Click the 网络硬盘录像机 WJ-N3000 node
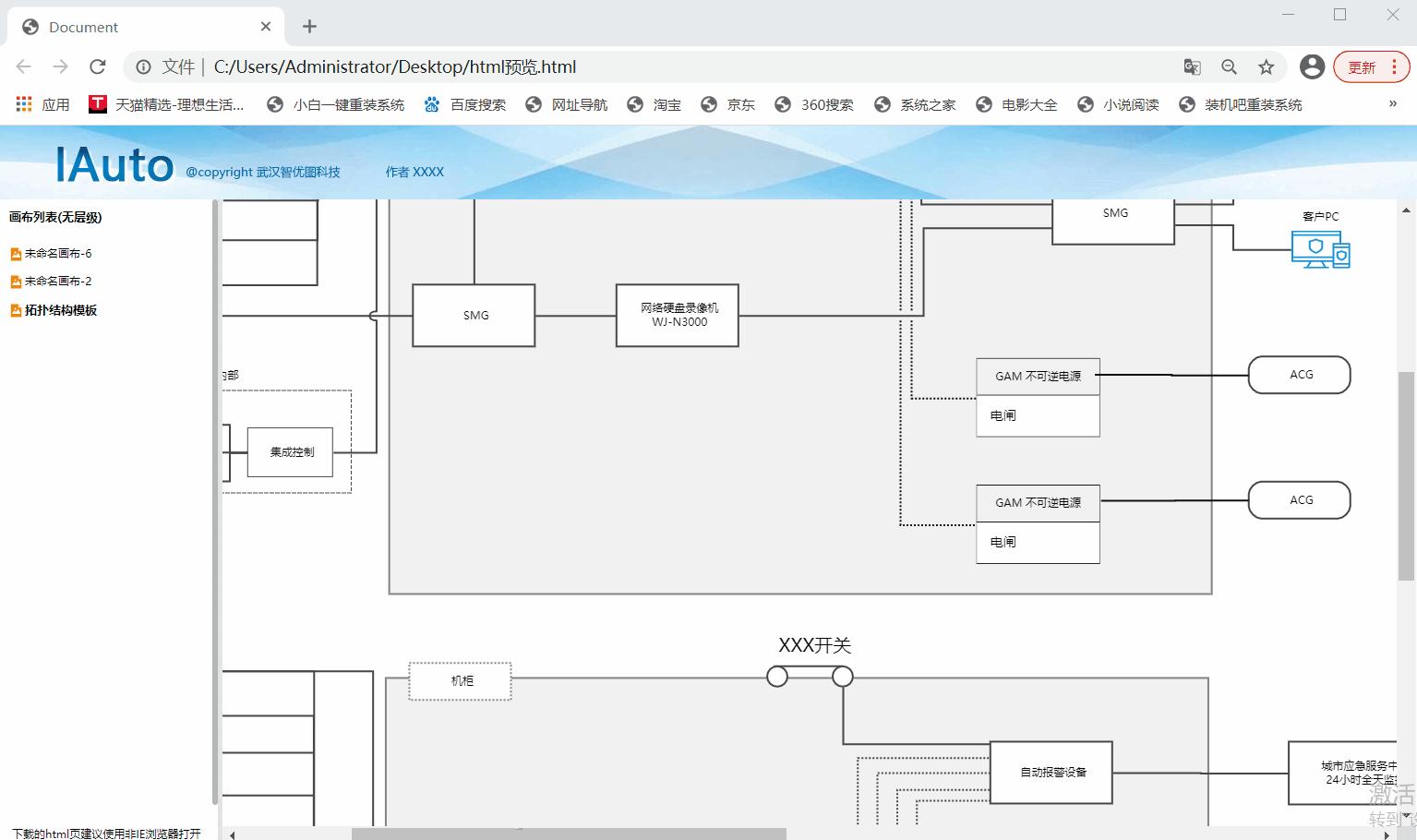 pyautogui.click(x=678, y=315)
